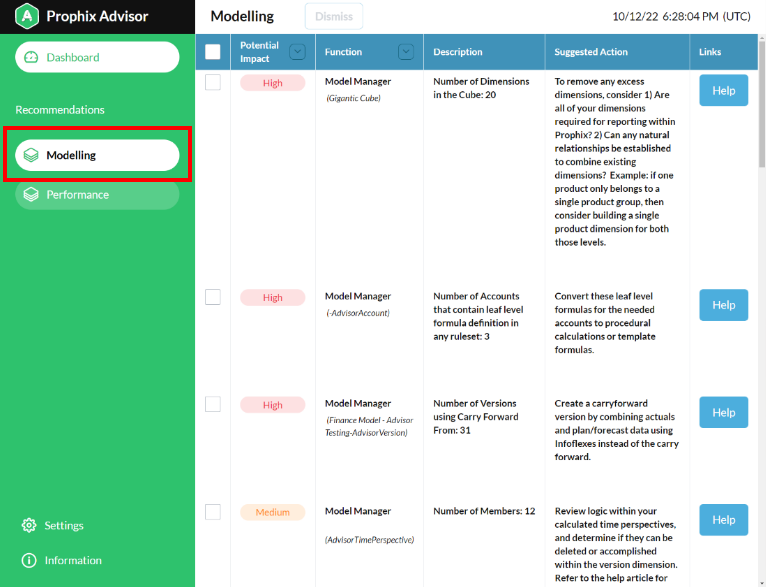
Task: Click the High badge on Gigantic Cube row
Action: [x=273, y=83]
